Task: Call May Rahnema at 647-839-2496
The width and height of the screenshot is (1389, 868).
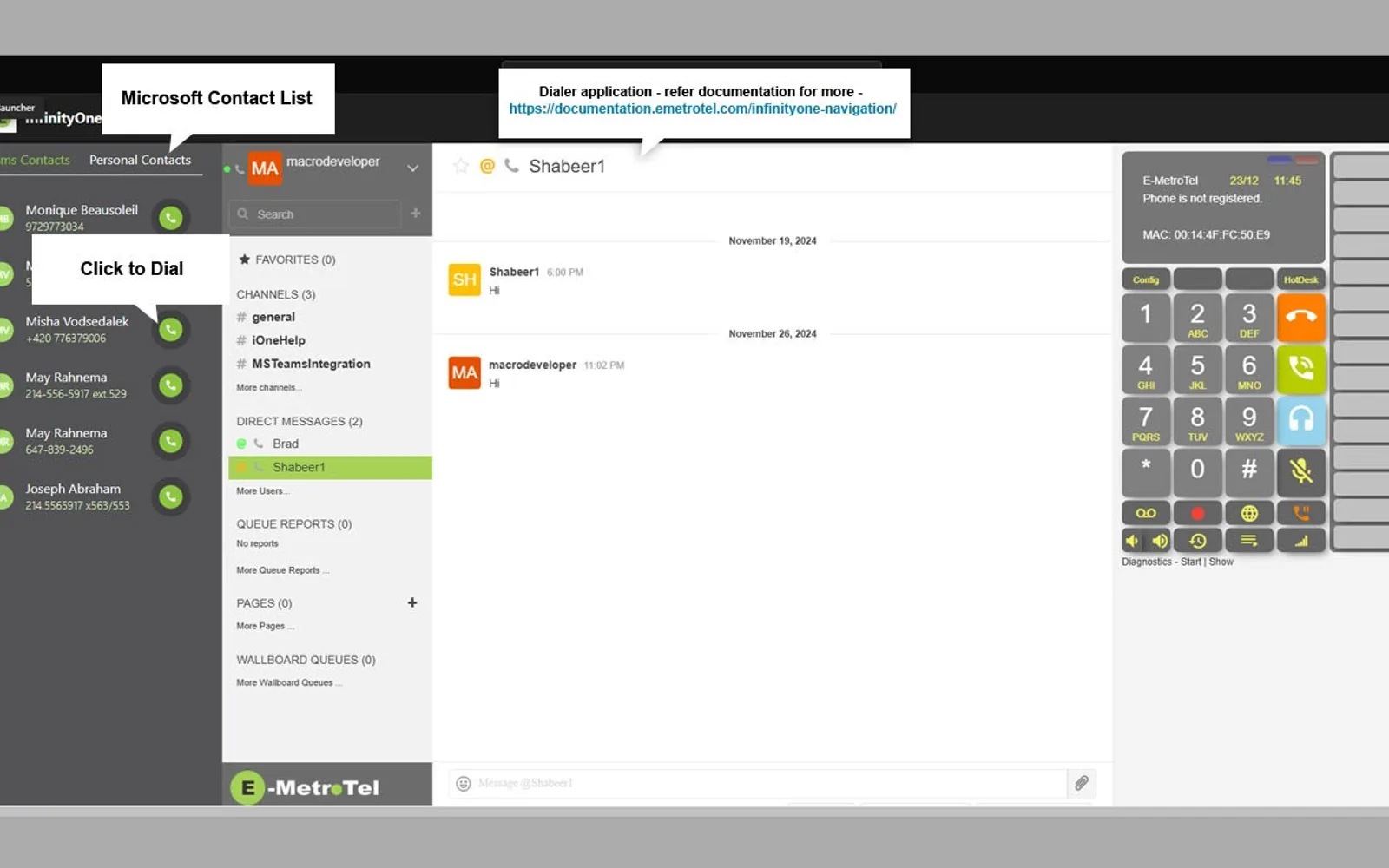Action: coord(171,441)
